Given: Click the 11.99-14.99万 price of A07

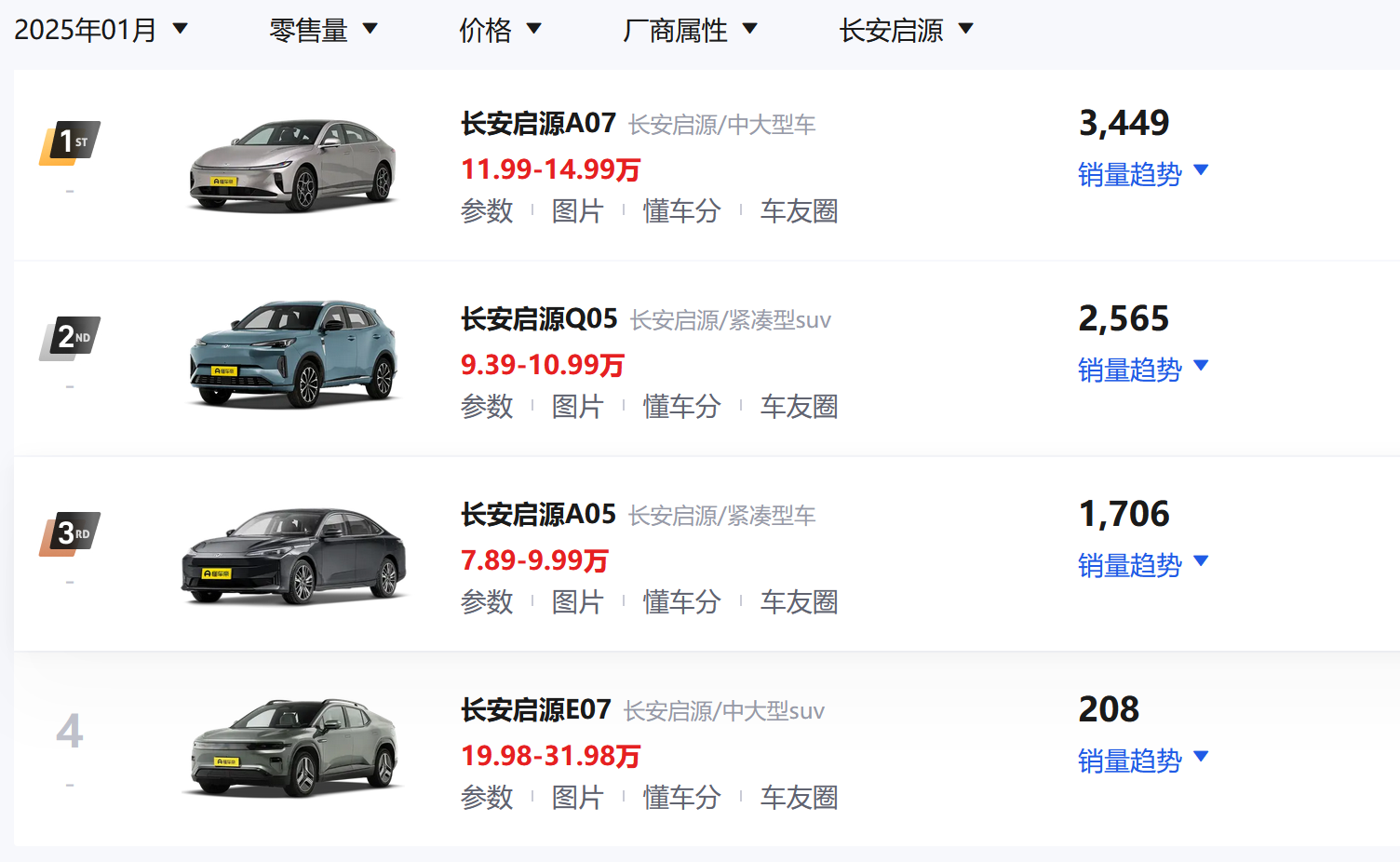Looking at the screenshot, I should (x=551, y=169).
